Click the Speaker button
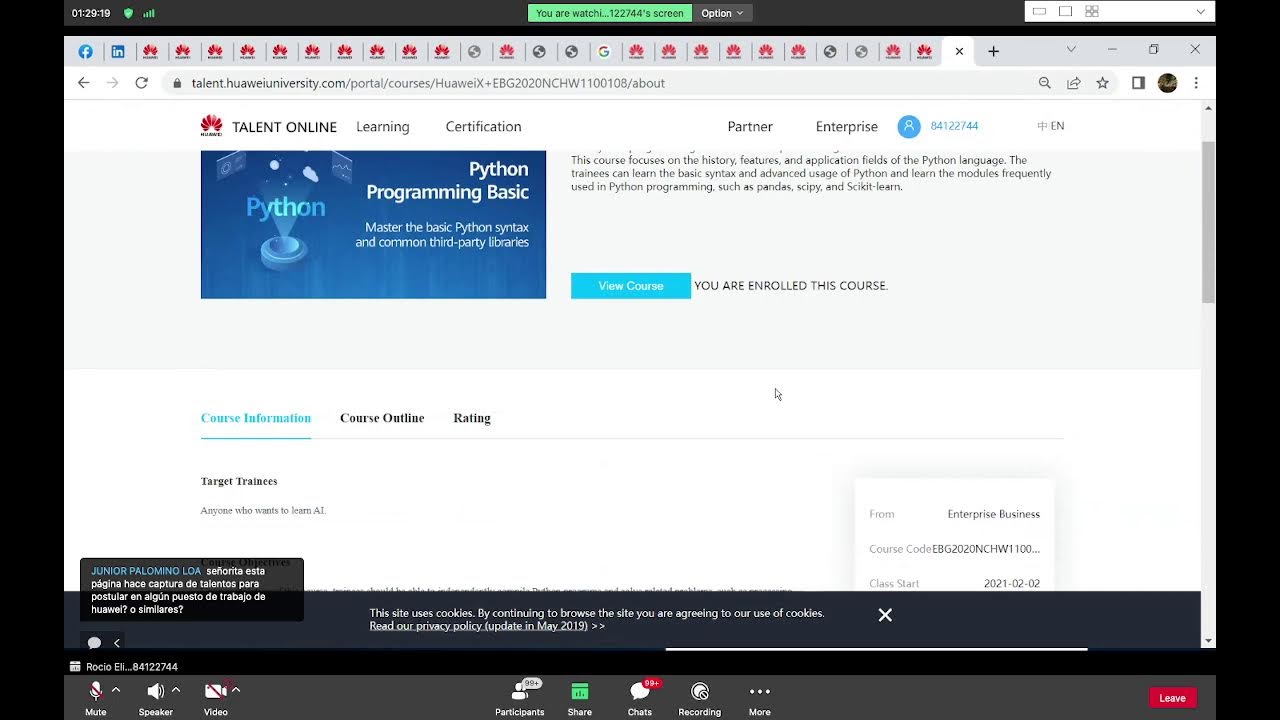Viewport: 1280px width, 720px height. coord(155,698)
